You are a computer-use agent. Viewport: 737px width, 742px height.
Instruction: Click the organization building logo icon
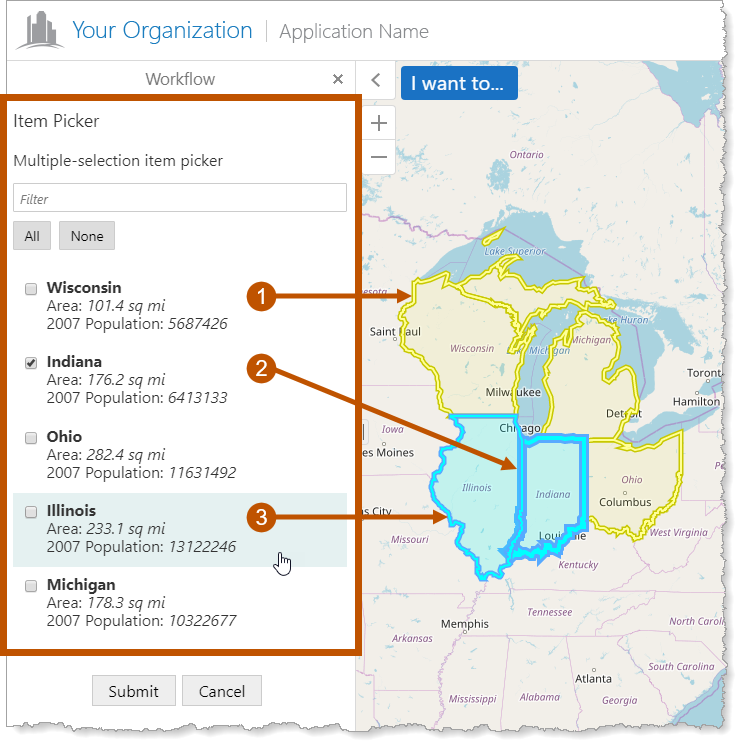pos(39,31)
